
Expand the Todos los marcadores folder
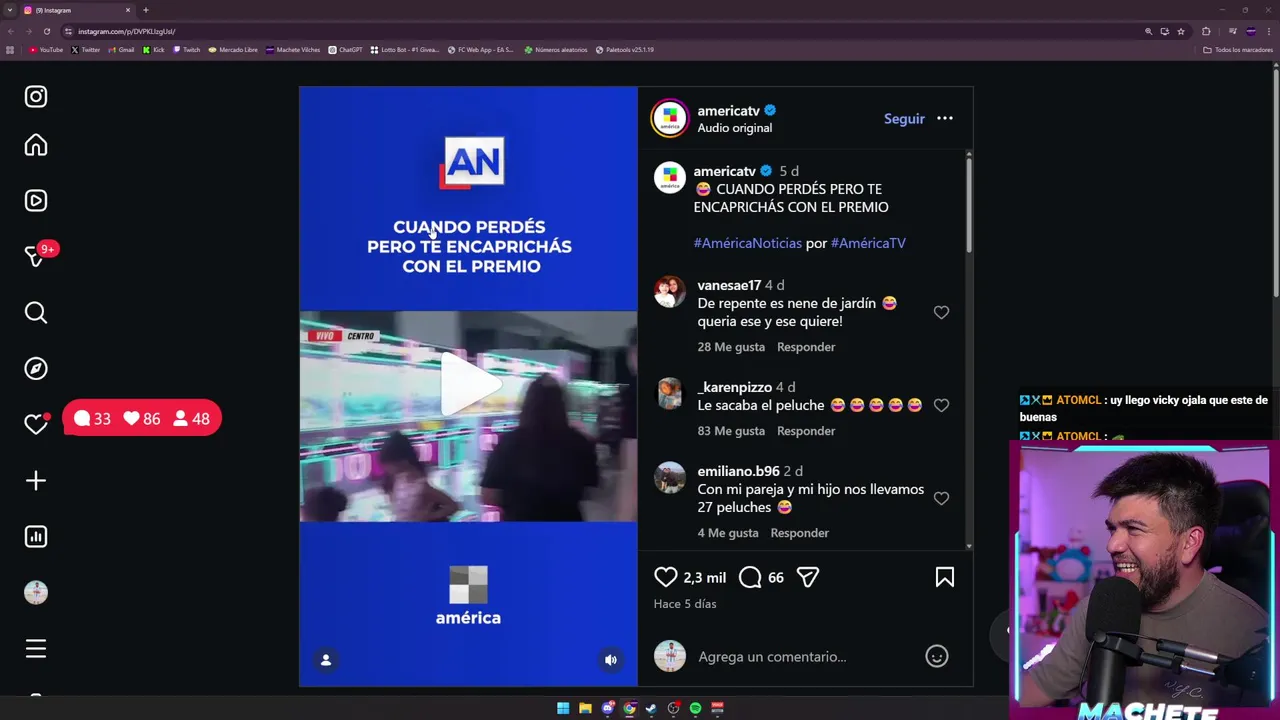[x=1238, y=50]
